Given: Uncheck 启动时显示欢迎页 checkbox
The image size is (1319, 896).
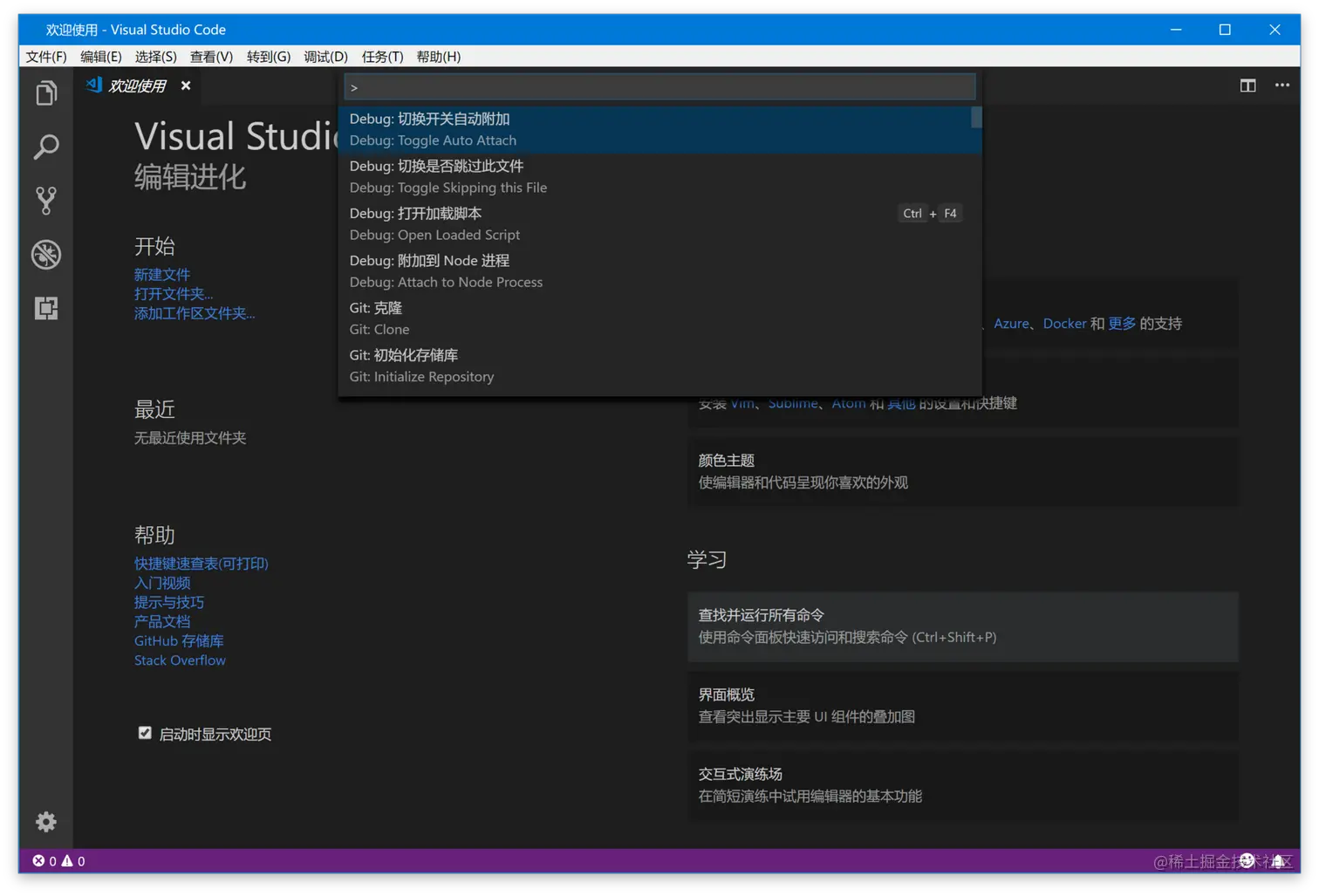Looking at the screenshot, I should coord(145,733).
